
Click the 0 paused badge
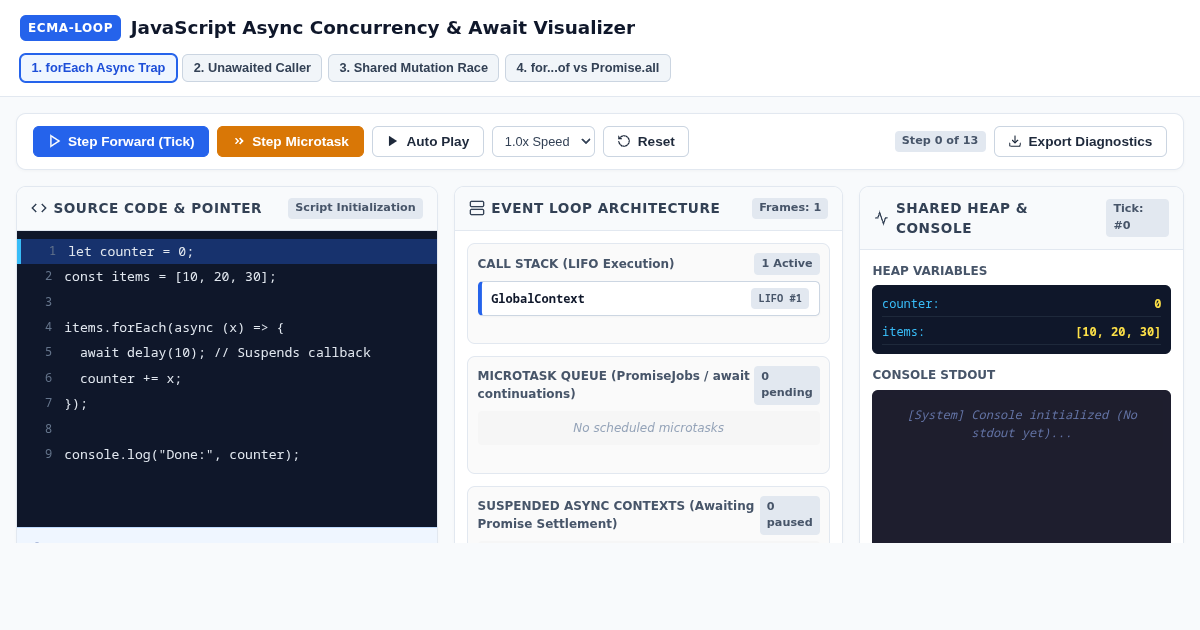(790, 515)
